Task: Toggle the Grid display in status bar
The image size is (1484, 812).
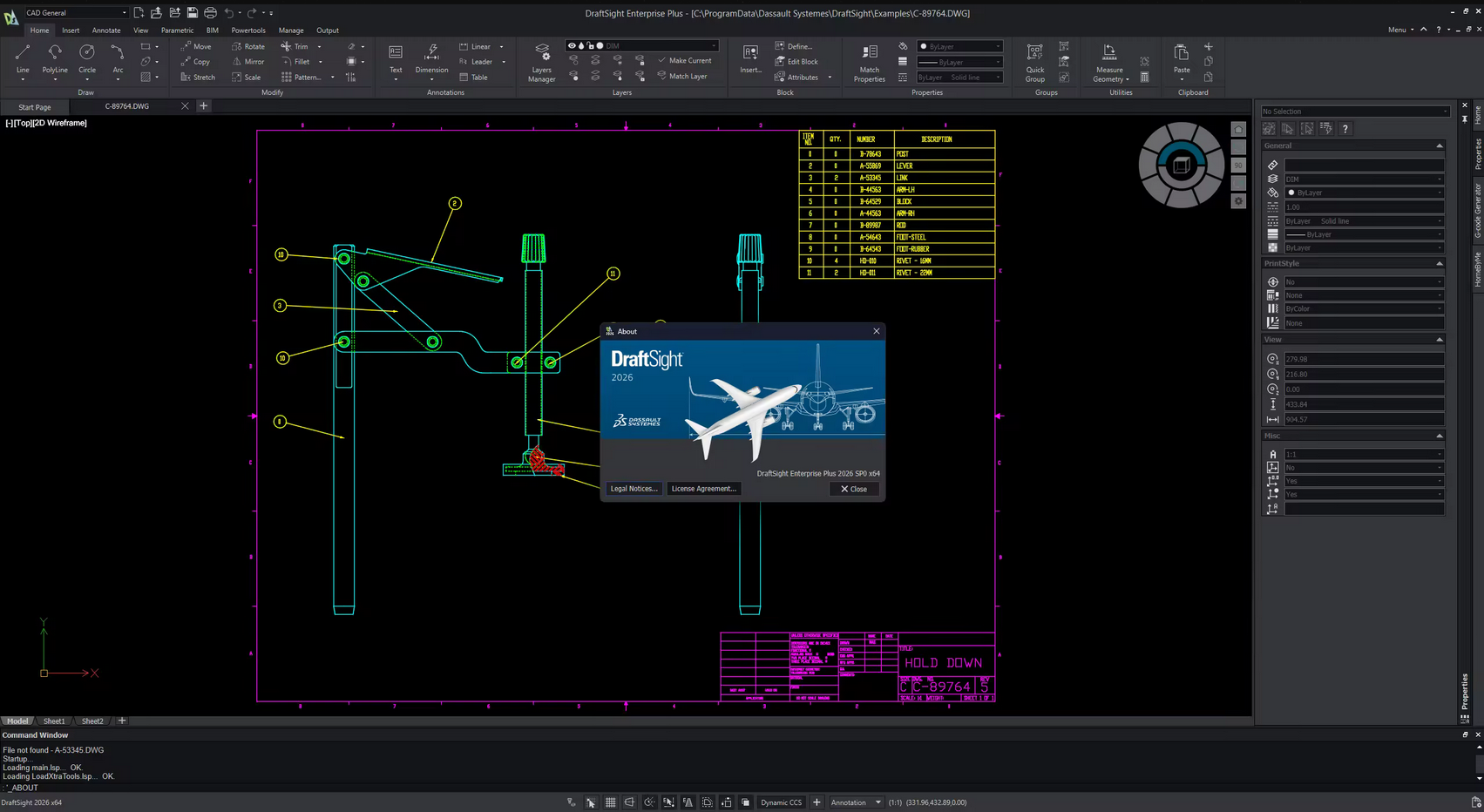Action: 610,802
